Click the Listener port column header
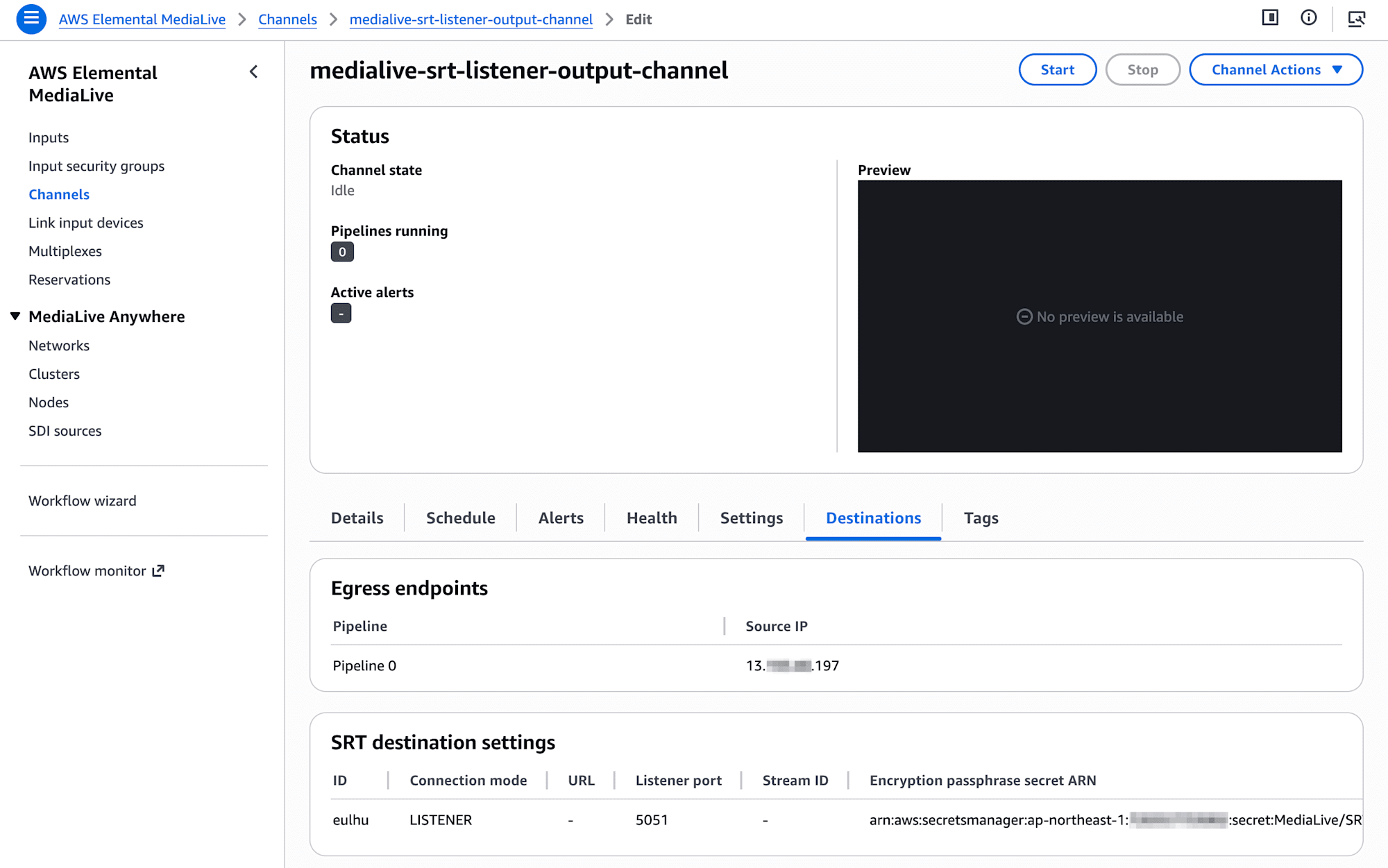1388x868 pixels. pos(679,780)
